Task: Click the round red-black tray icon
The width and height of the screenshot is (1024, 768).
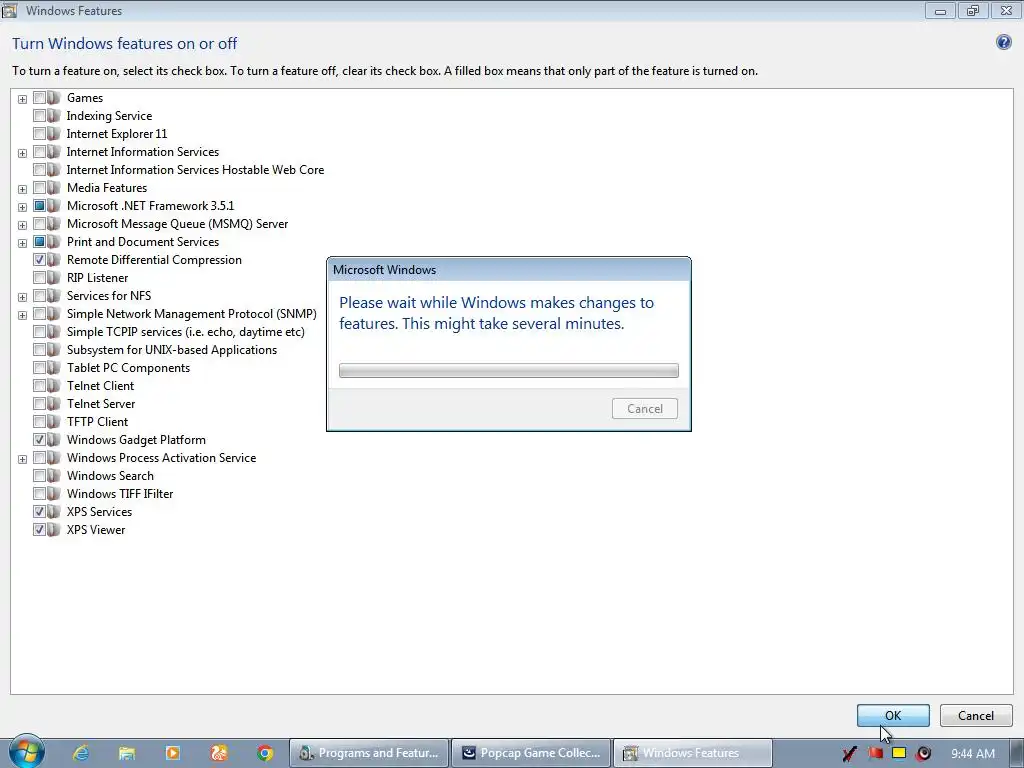Action: (x=923, y=754)
